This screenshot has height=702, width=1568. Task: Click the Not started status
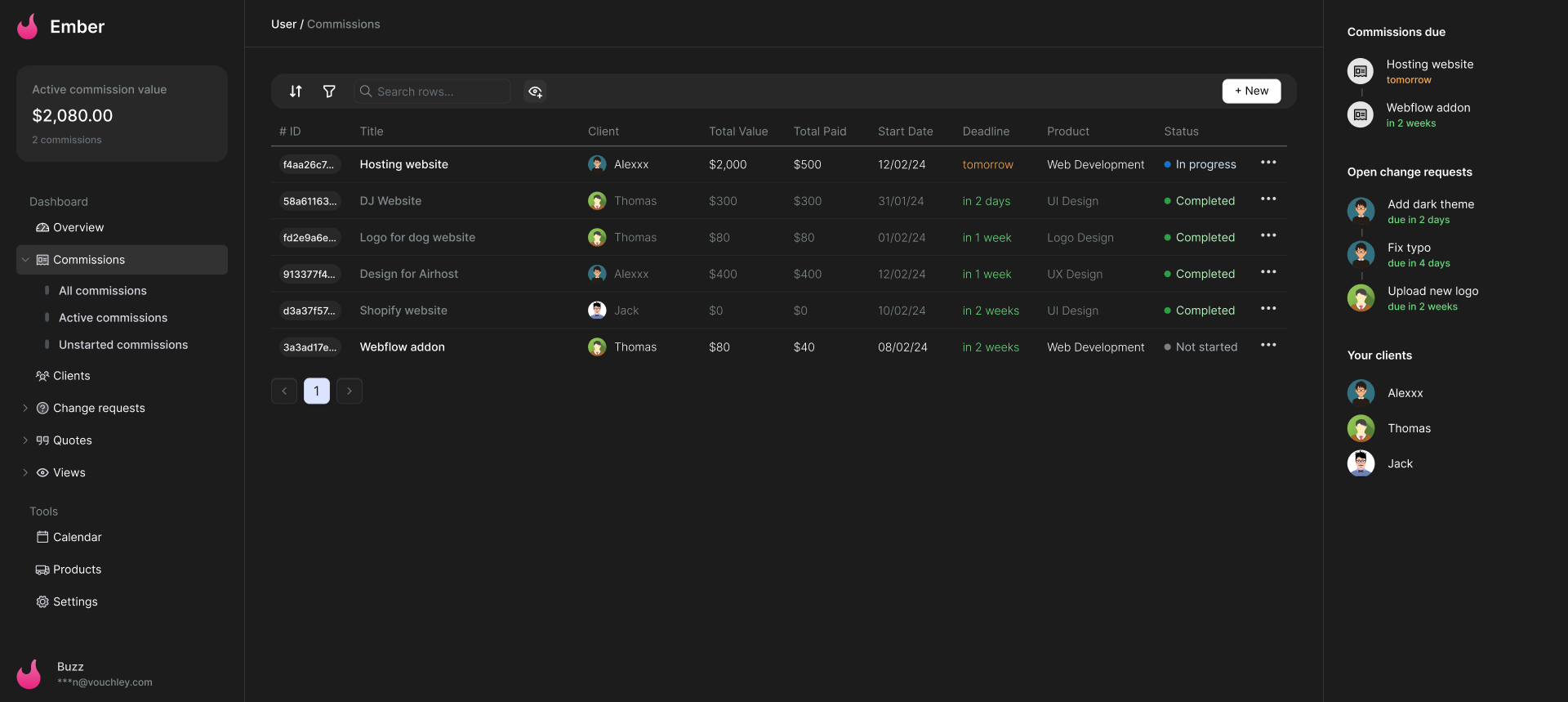pyautogui.click(x=1200, y=347)
